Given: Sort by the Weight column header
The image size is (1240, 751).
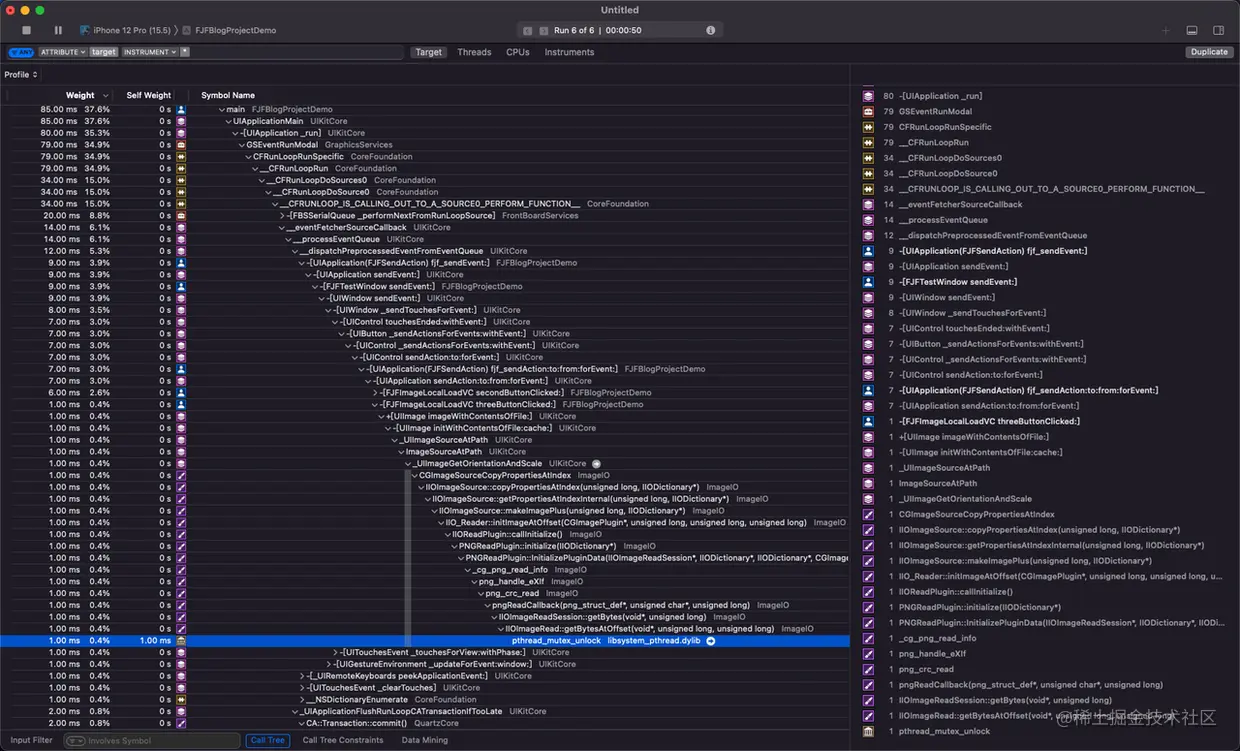Looking at the screenshot, I should (x=80, y=96).
